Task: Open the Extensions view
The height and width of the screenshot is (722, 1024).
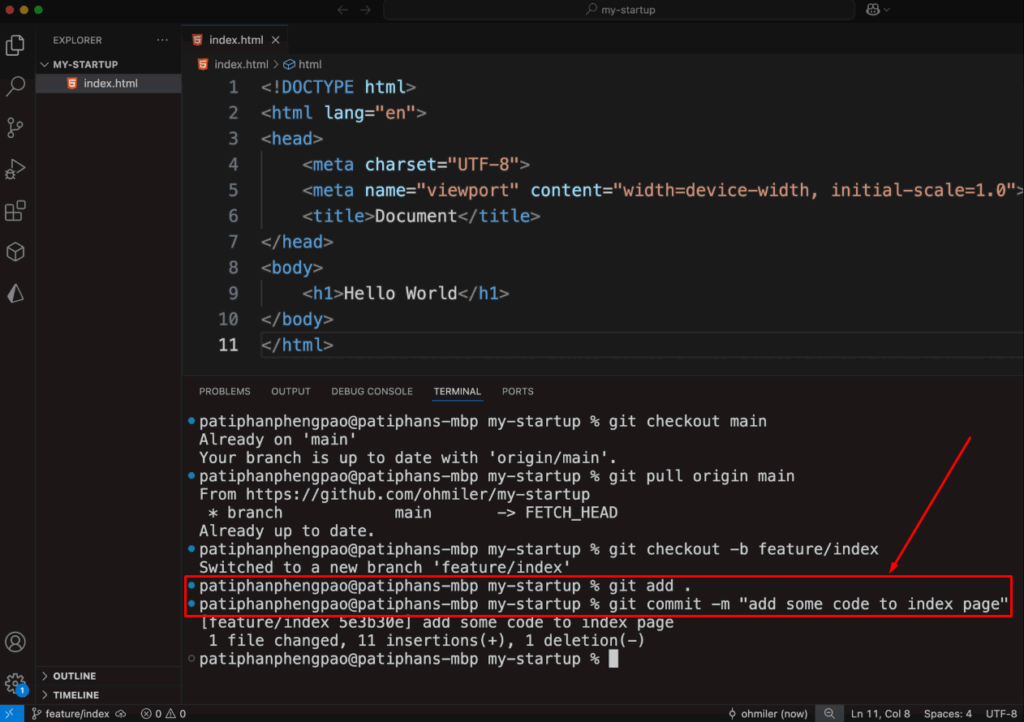Action: tap(15, 211)
